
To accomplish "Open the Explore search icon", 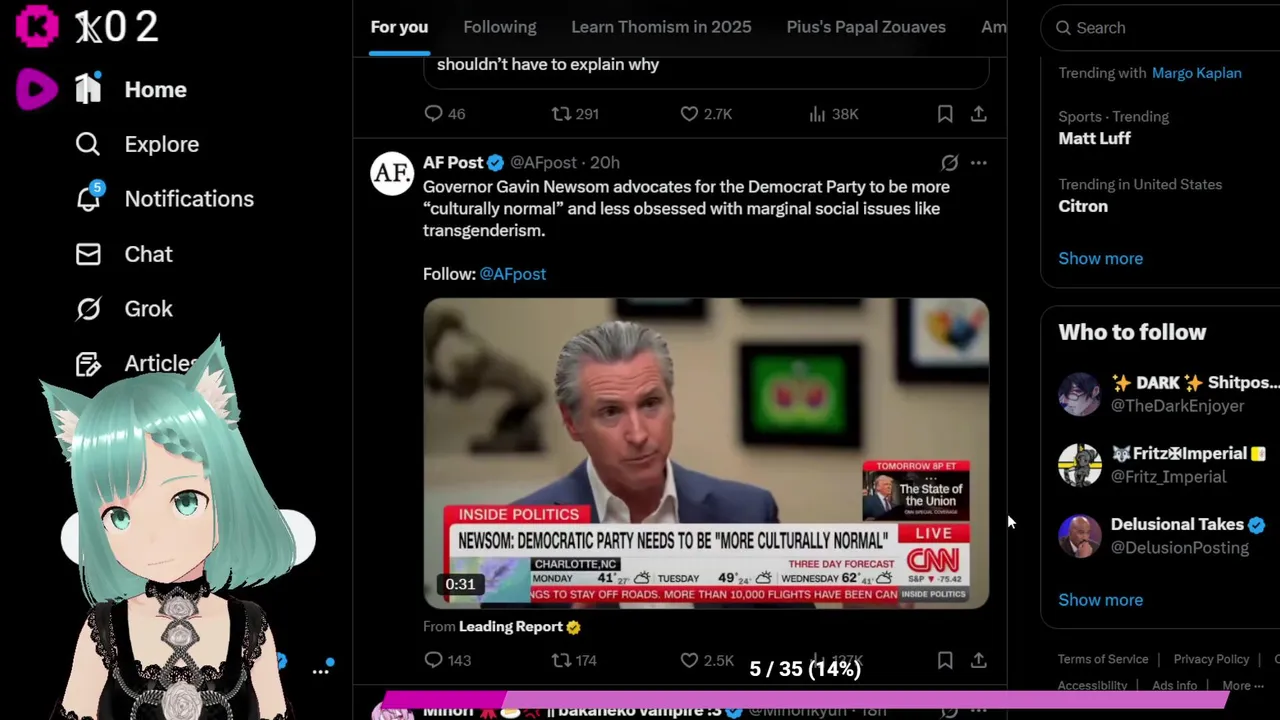I will point(88,144).
